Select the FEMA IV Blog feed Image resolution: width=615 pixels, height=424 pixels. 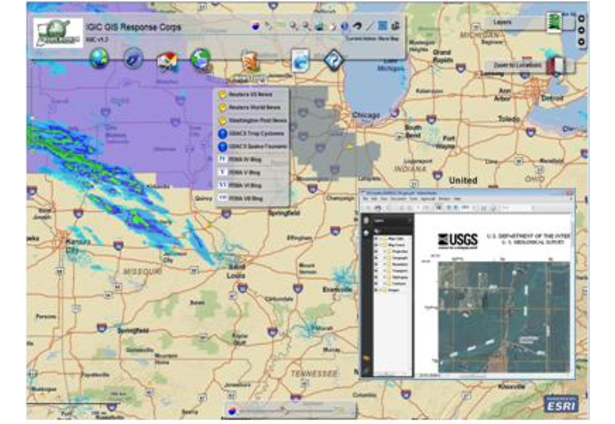click(x=252, y=159)
